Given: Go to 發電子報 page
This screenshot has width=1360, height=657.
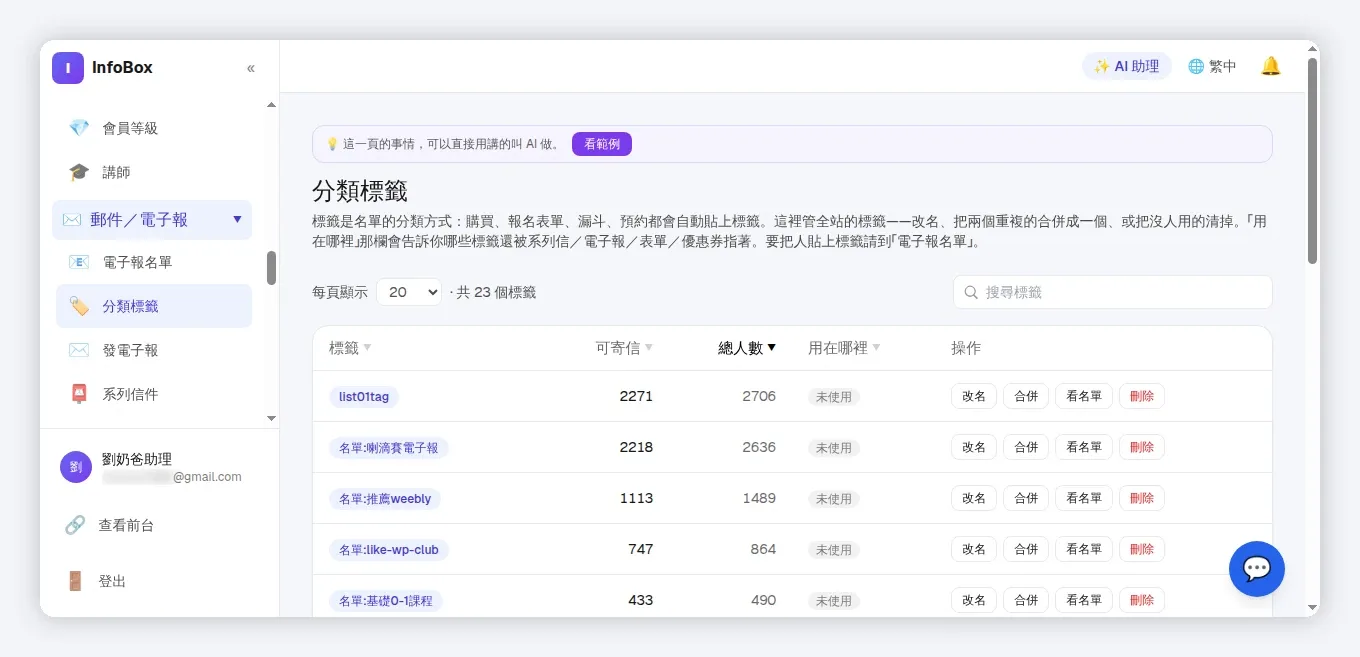Looking at the screenshot, I should click(x=154, y=350).
